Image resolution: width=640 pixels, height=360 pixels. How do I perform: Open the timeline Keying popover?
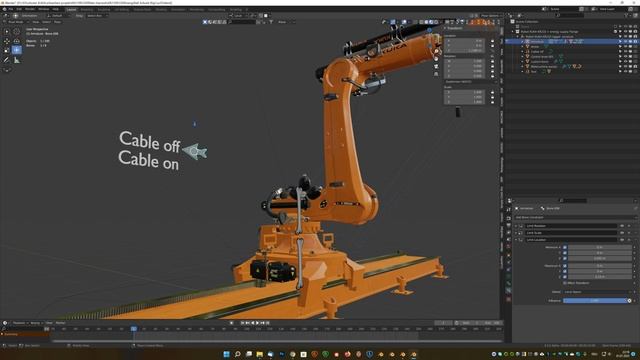(36, 323)
